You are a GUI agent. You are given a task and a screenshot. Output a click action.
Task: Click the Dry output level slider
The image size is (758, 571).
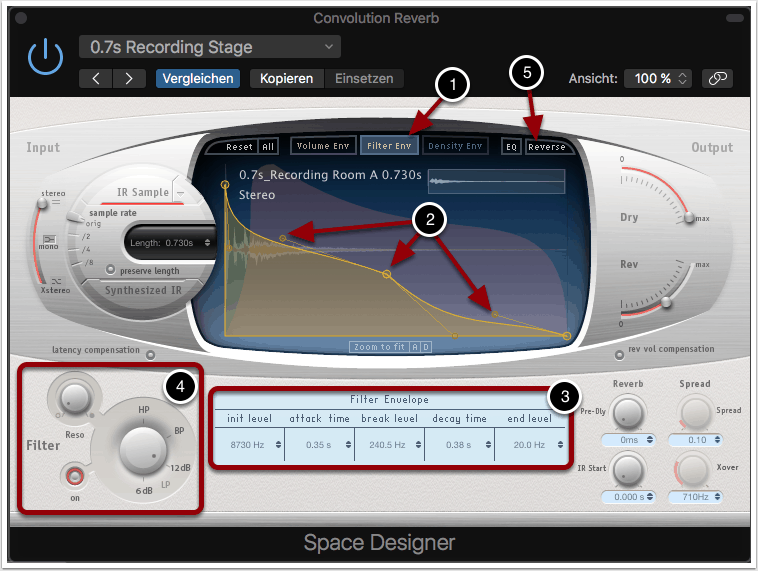(688, 218)
